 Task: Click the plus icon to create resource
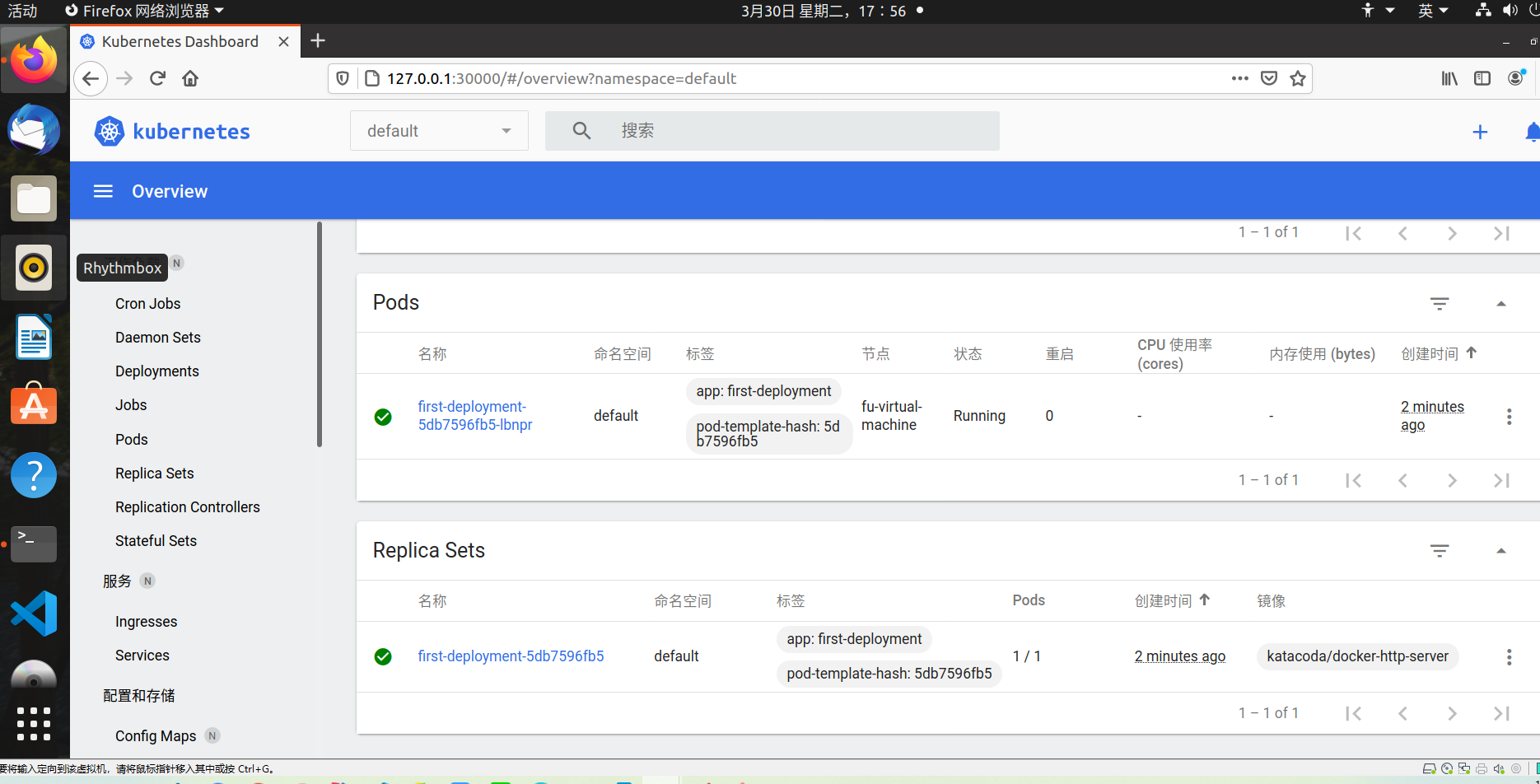1480,132
